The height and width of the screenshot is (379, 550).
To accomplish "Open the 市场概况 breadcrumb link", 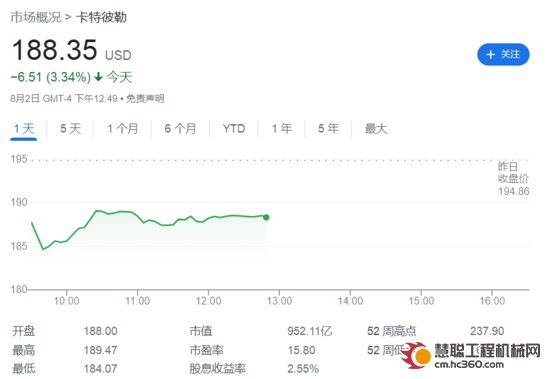I will (x=35, y=17).
